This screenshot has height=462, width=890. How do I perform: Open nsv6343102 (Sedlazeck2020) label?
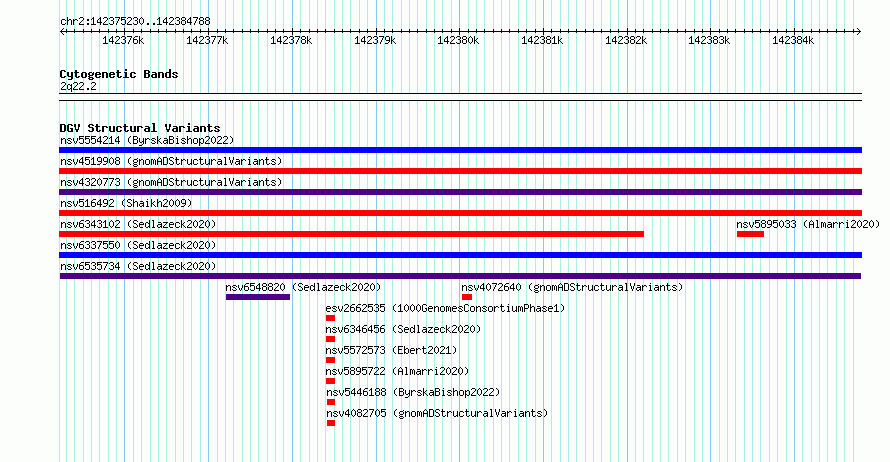point(138,224)
